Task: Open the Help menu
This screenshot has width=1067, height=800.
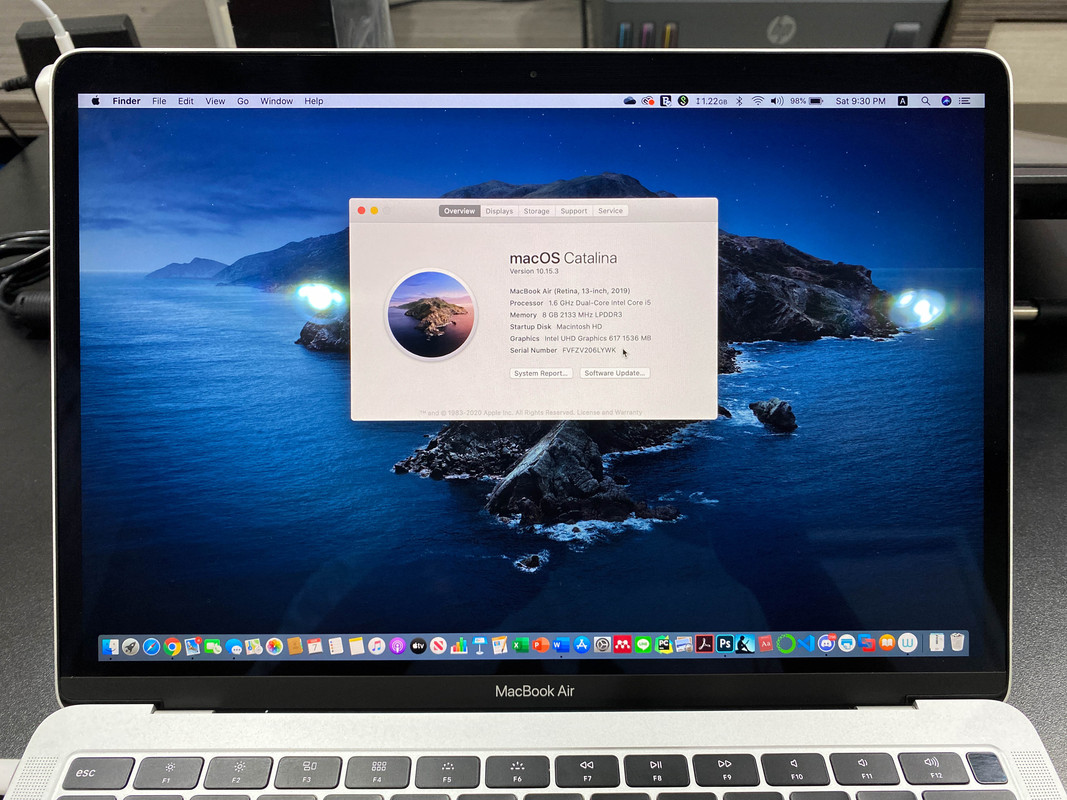Action: 314,101
